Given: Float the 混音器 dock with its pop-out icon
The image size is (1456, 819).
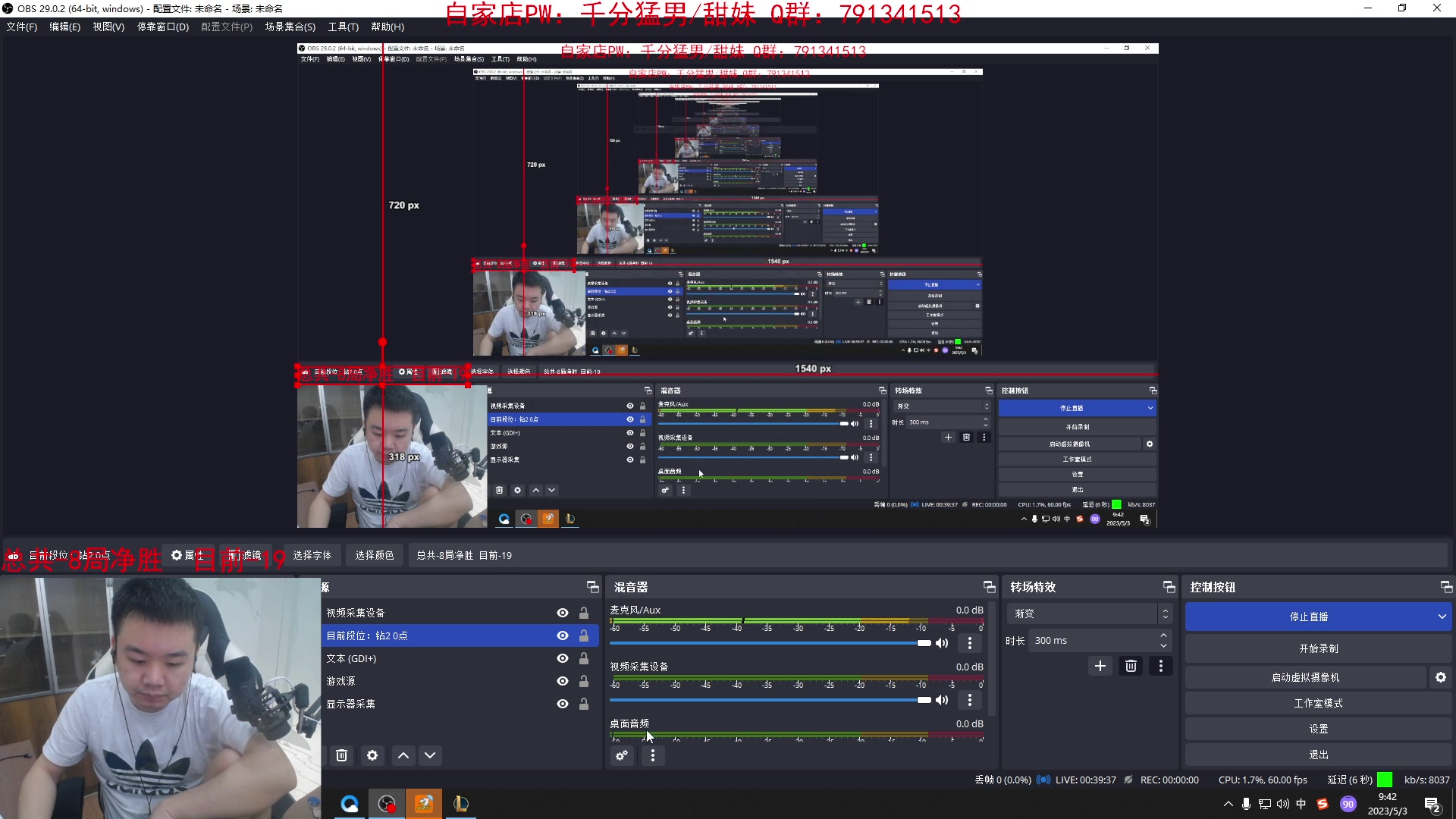Looking at the screenshot, I should click(x=989, y=587).
